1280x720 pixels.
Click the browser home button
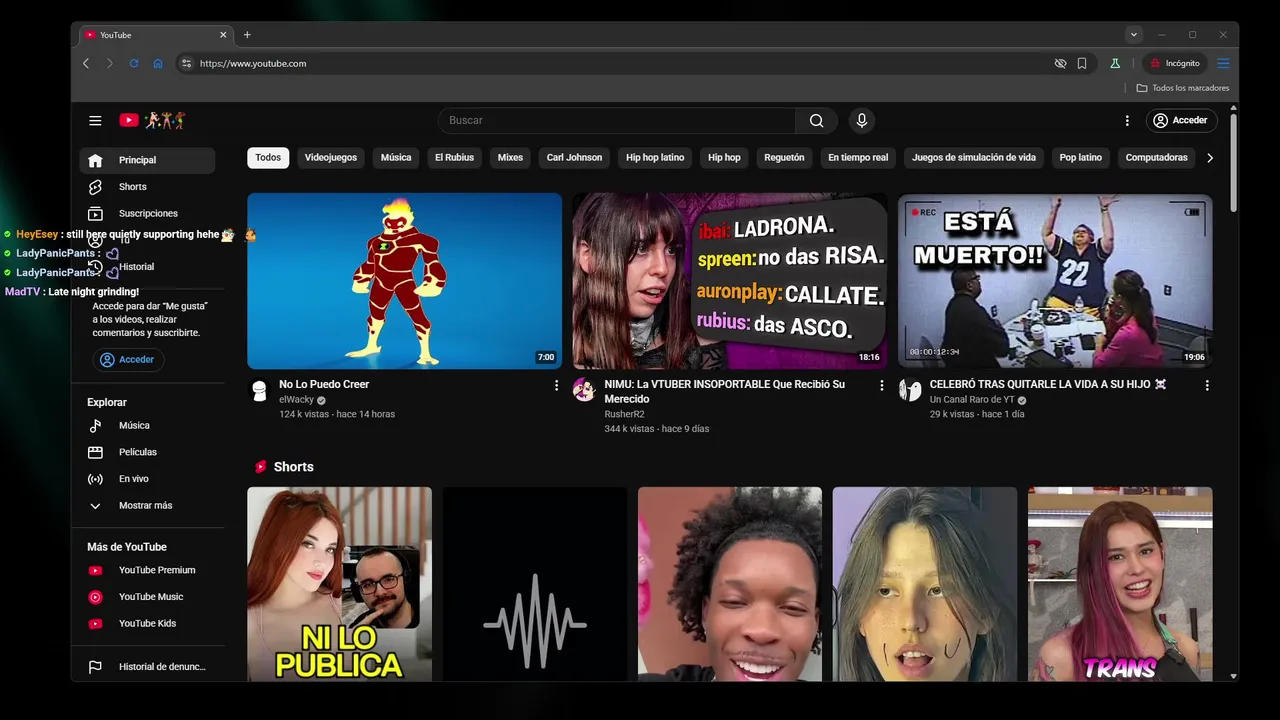coord(158,63)
